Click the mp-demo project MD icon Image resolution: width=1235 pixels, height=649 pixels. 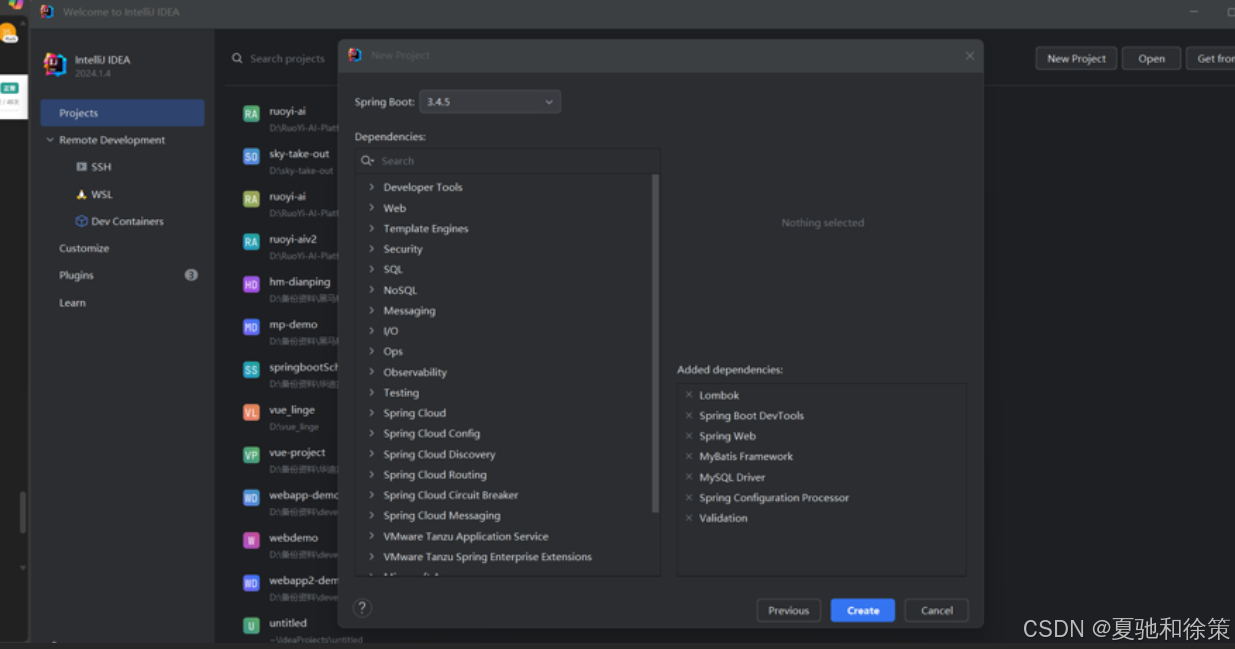point(251,327)
